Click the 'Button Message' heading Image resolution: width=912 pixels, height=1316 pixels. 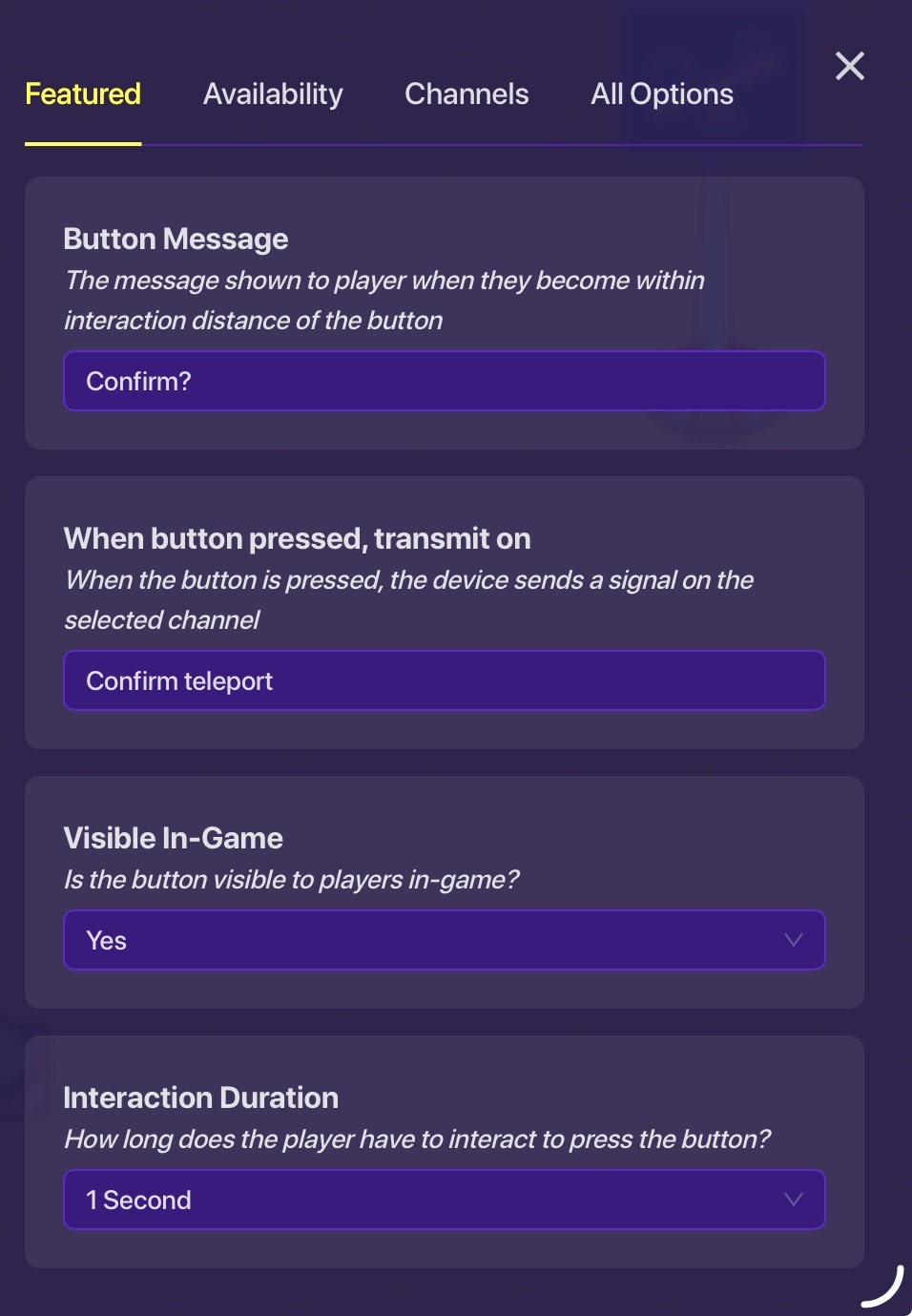(x=176, y=239)
